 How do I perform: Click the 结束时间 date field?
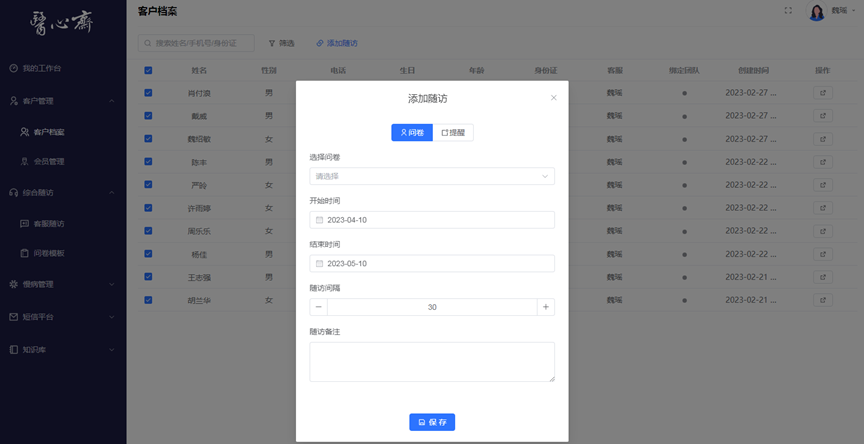(432, 263)
